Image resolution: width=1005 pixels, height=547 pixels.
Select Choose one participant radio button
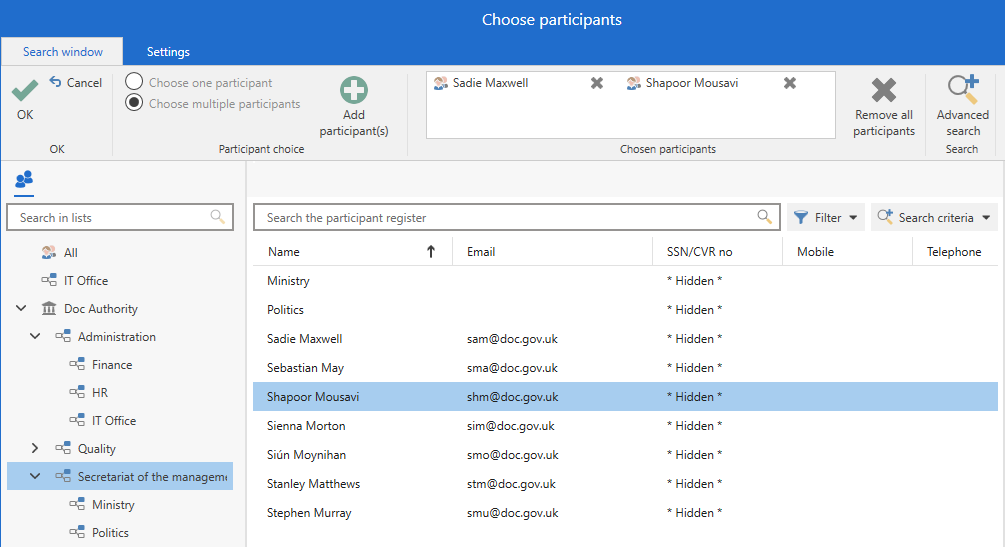tap(134, 81)
